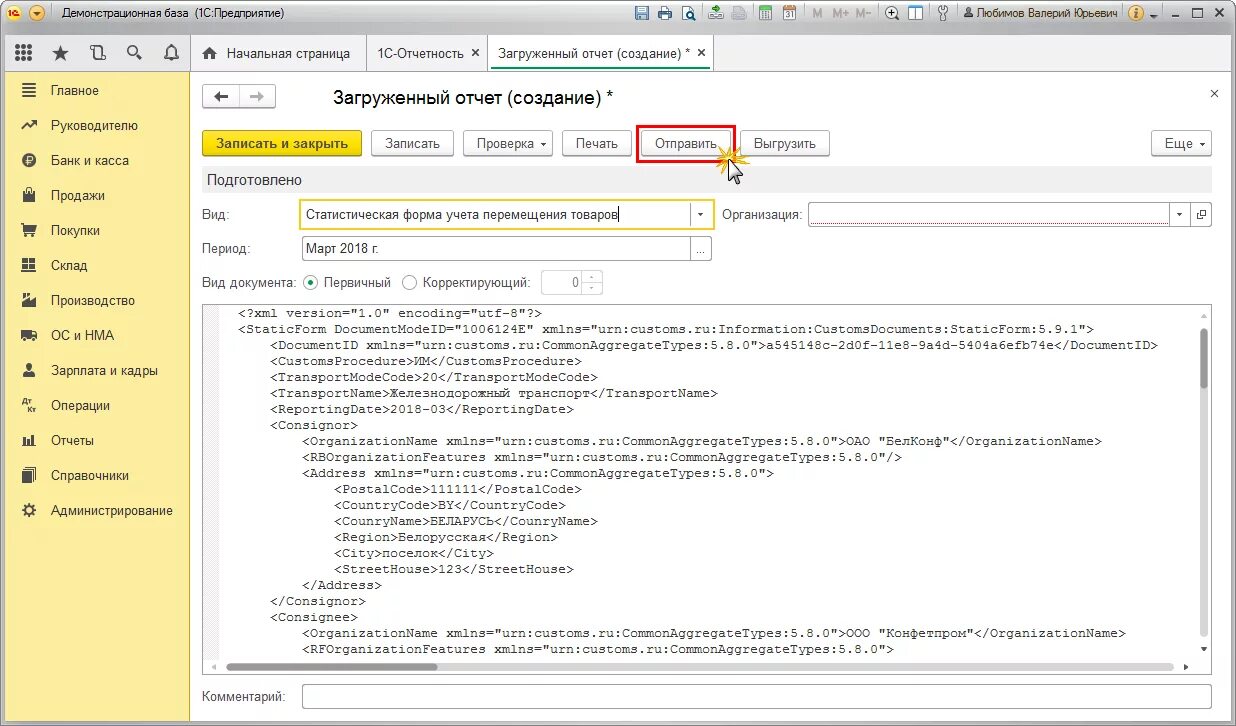Open the 1C main menu dropdown icon
Screen dimensions: 1236x726
point(37,13)
